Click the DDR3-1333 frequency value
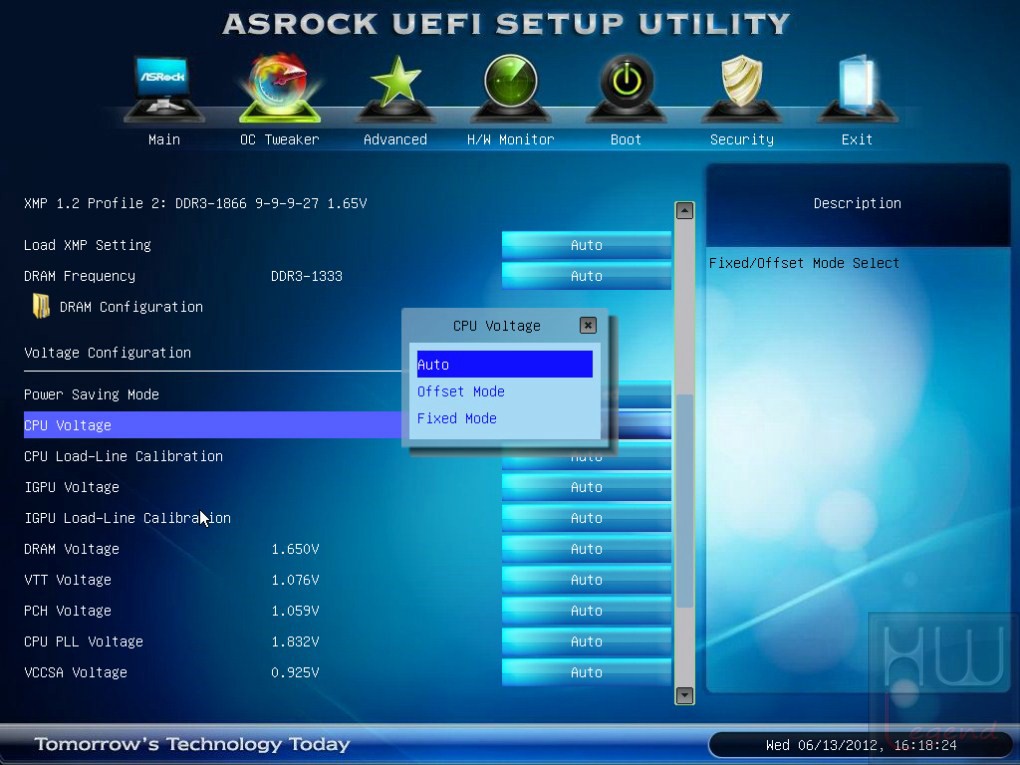 [306, 276]
